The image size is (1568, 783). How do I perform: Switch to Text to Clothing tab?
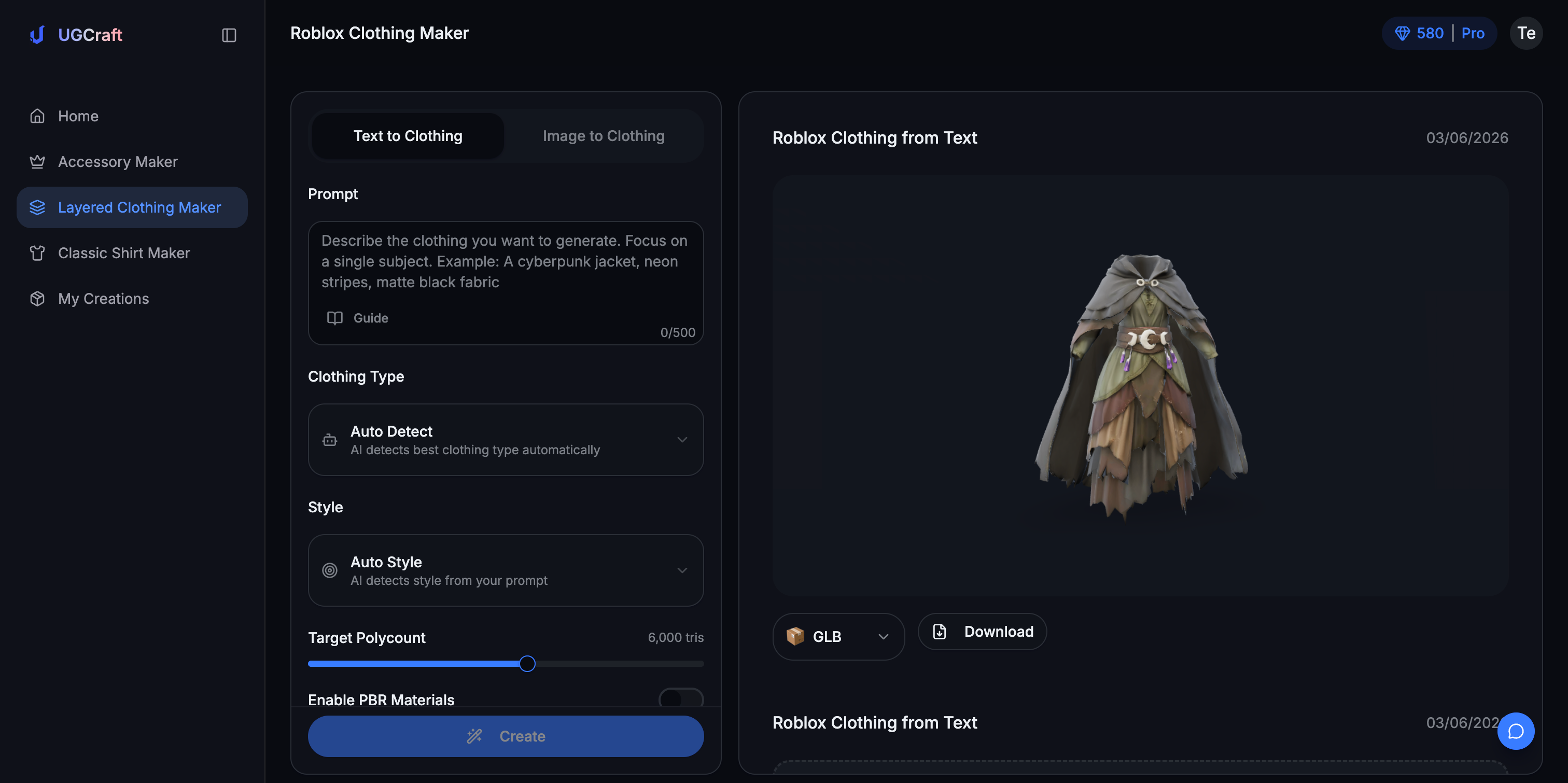click(x=408, y=136)
